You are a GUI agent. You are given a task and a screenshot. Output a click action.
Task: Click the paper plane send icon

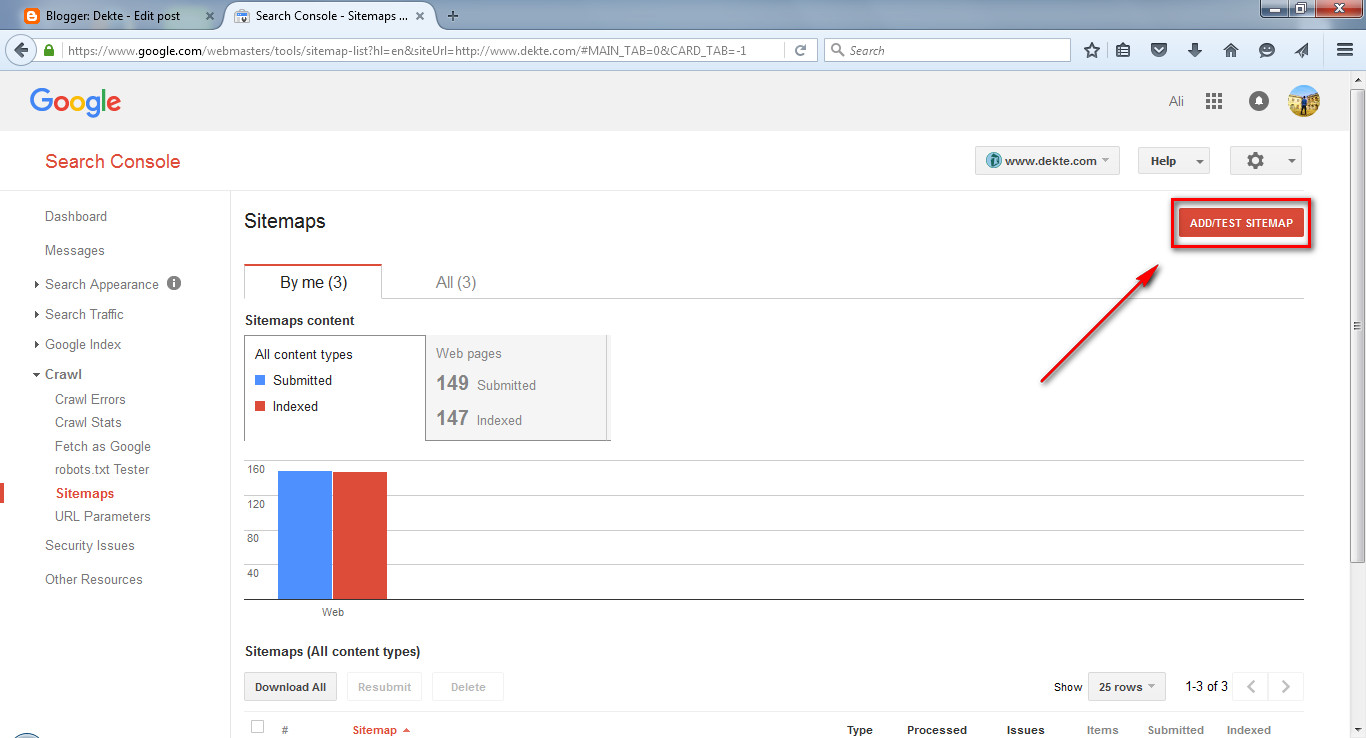[x=1302, y=50]
